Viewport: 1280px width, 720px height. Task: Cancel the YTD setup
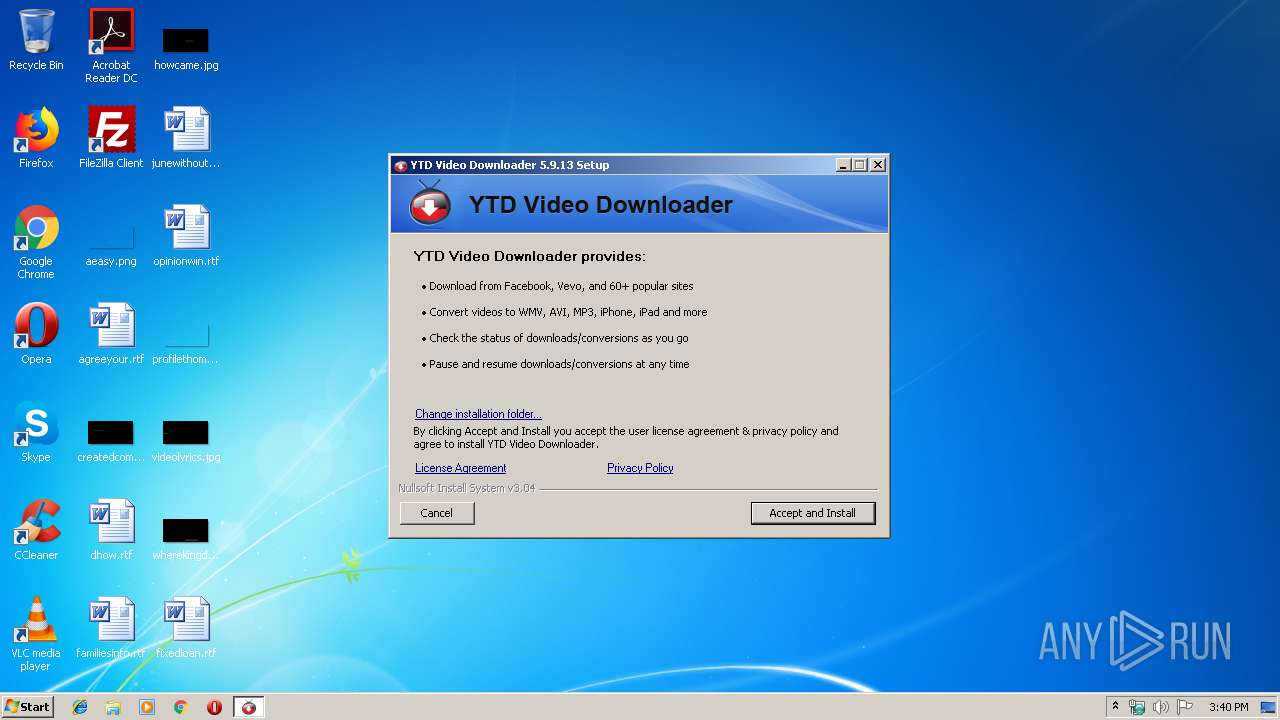click(437, 513)
